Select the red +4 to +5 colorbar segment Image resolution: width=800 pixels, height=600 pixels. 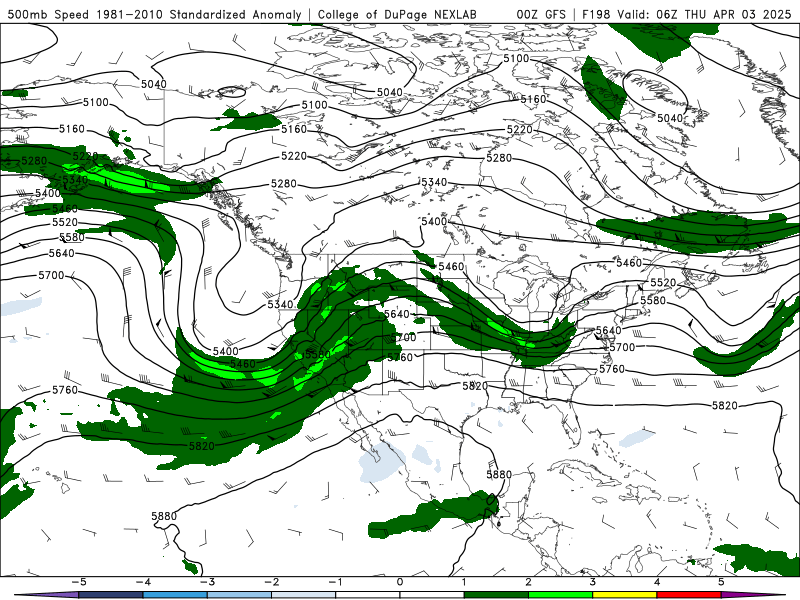[689, 595]
